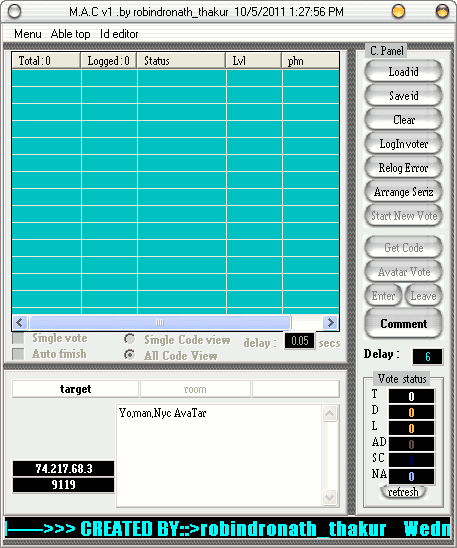Toggle the Single vote checkbox
Image resolution: width=457 pixels, height=548 pixels.
click(x=18, y=338)
